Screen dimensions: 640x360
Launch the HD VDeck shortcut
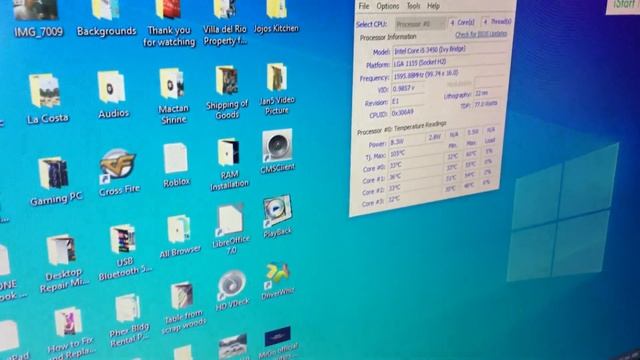point(232,291)
